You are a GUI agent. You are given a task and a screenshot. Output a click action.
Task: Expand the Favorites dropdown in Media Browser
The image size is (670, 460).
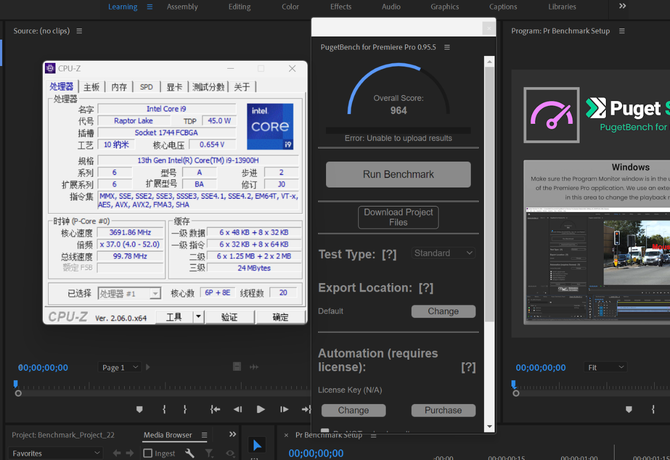[x=56, y=453]
